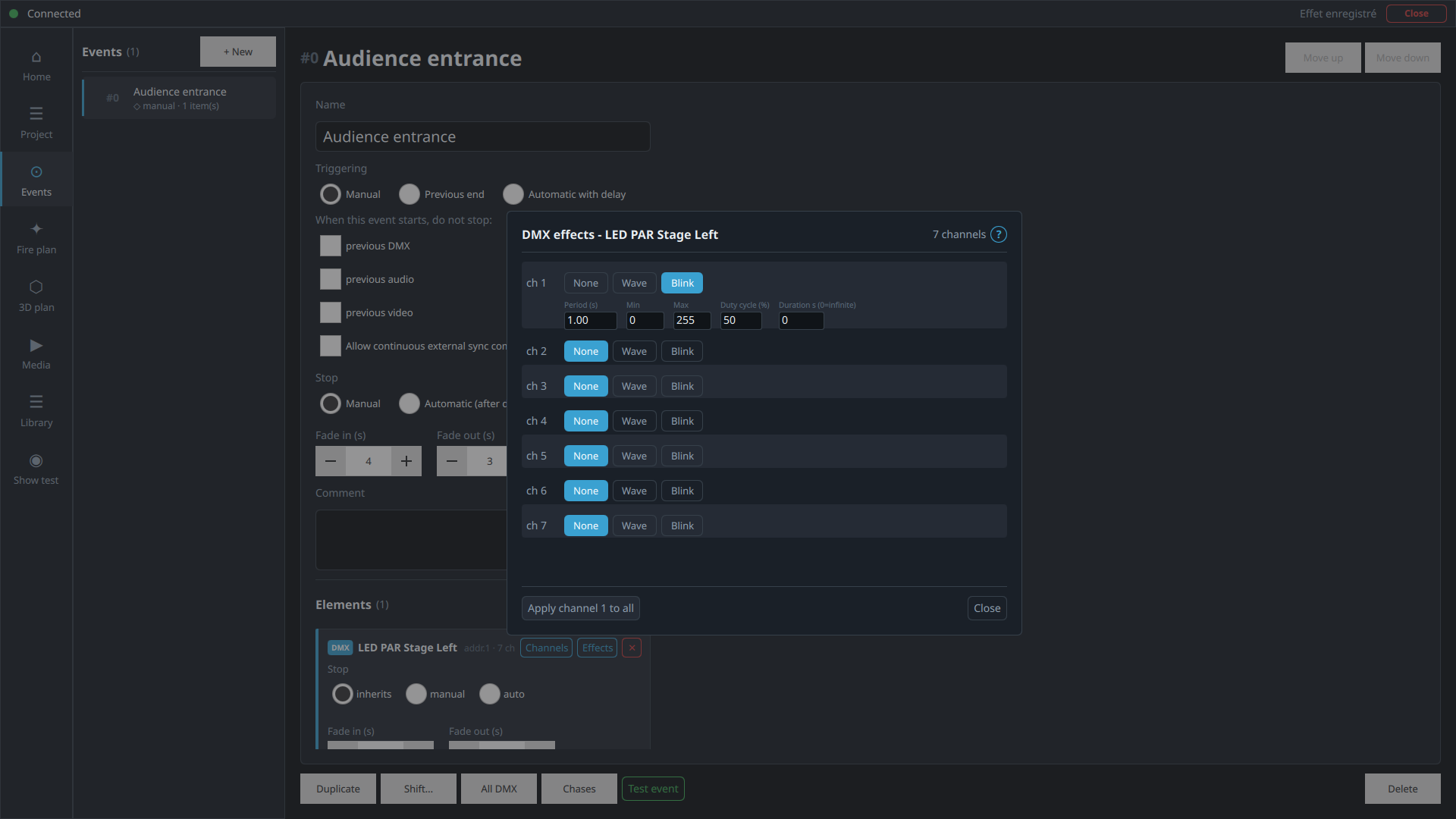The width and height of the screenshot is (1456, 819).
Task: Click the Fade in minus stepper
Action: tap(331, 461)
